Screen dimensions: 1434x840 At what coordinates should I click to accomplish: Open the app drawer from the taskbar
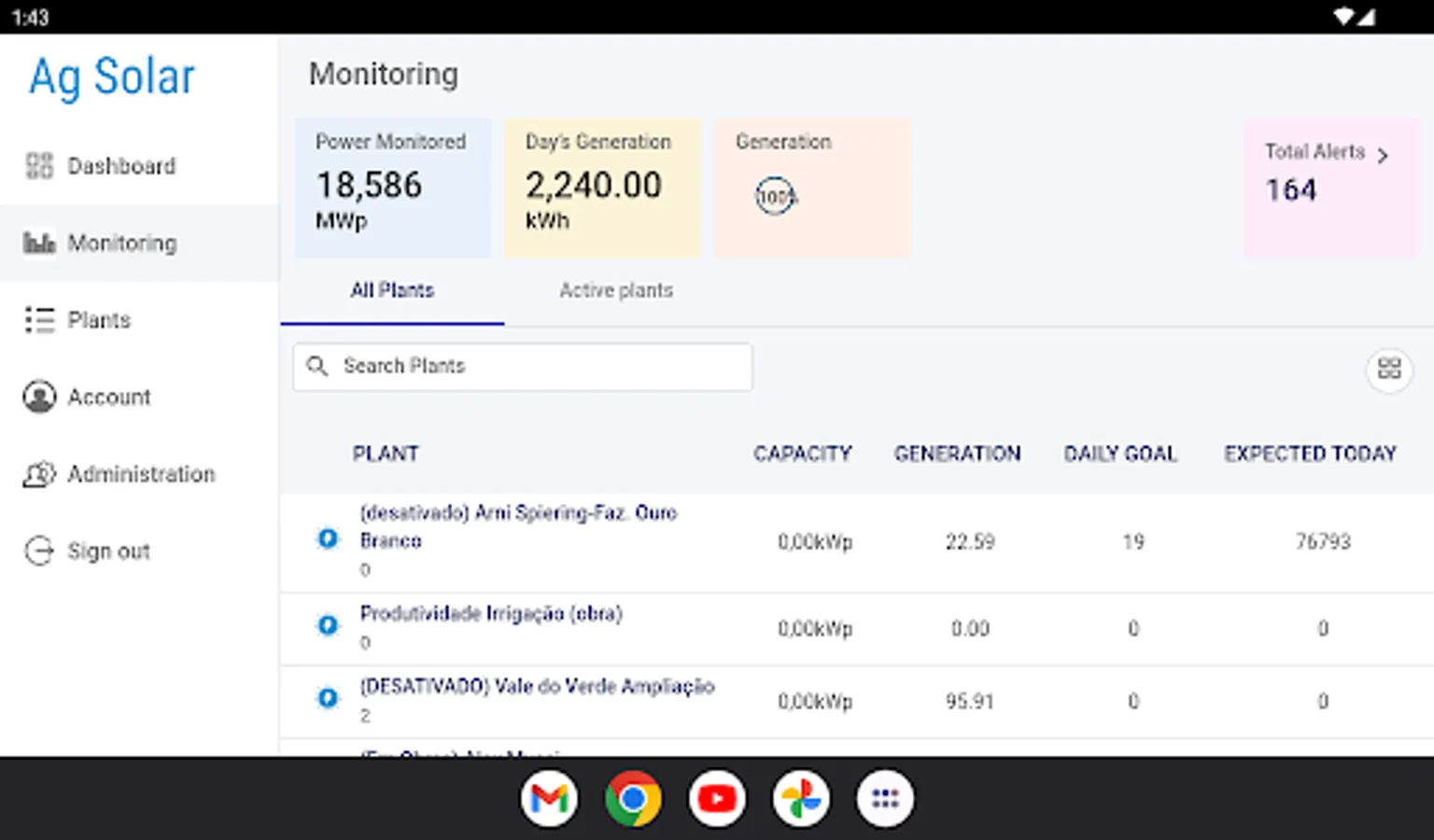[884, 799]
